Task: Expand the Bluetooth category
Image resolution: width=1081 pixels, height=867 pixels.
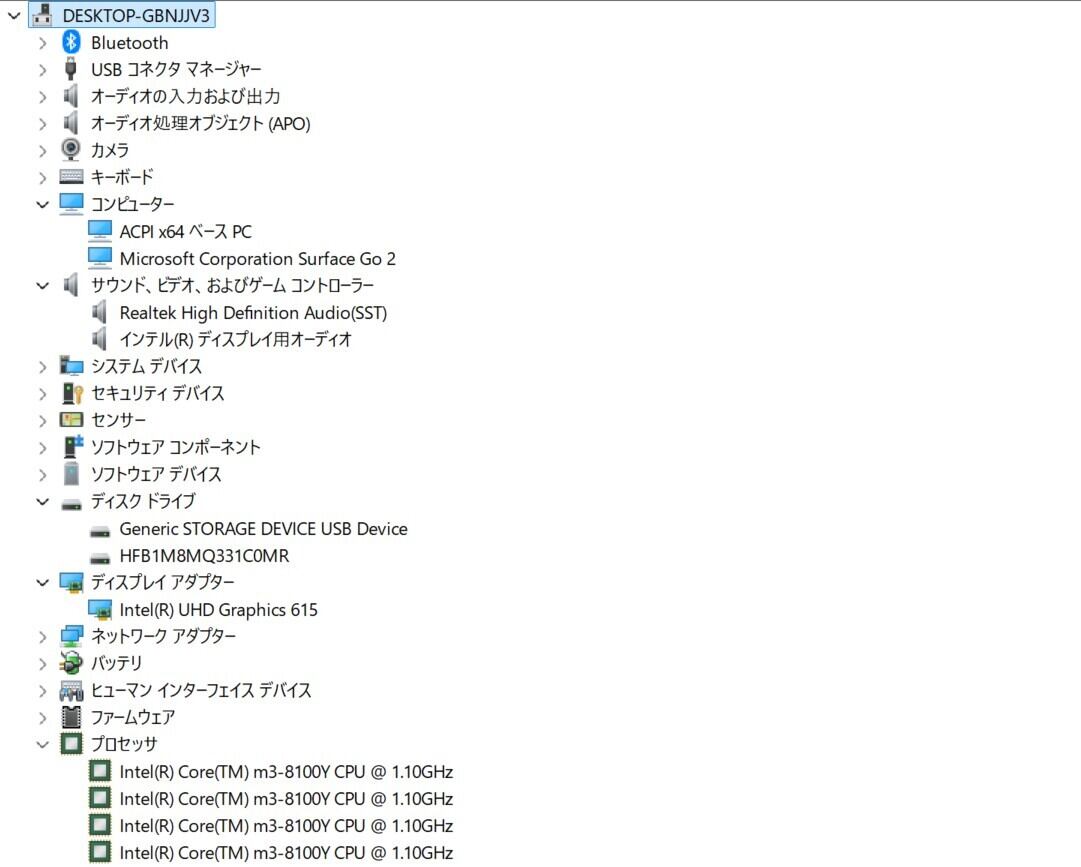Action: coord(43,43)
